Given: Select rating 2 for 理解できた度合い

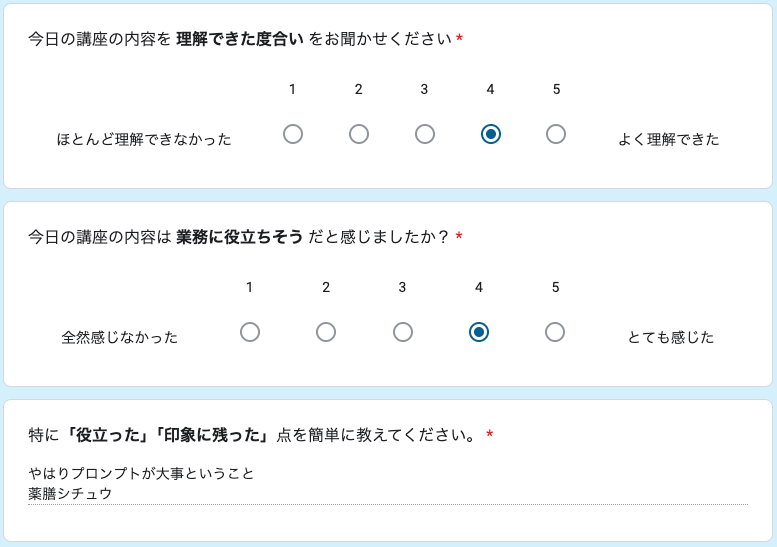Looking at the screenshot, I should 359,134.
